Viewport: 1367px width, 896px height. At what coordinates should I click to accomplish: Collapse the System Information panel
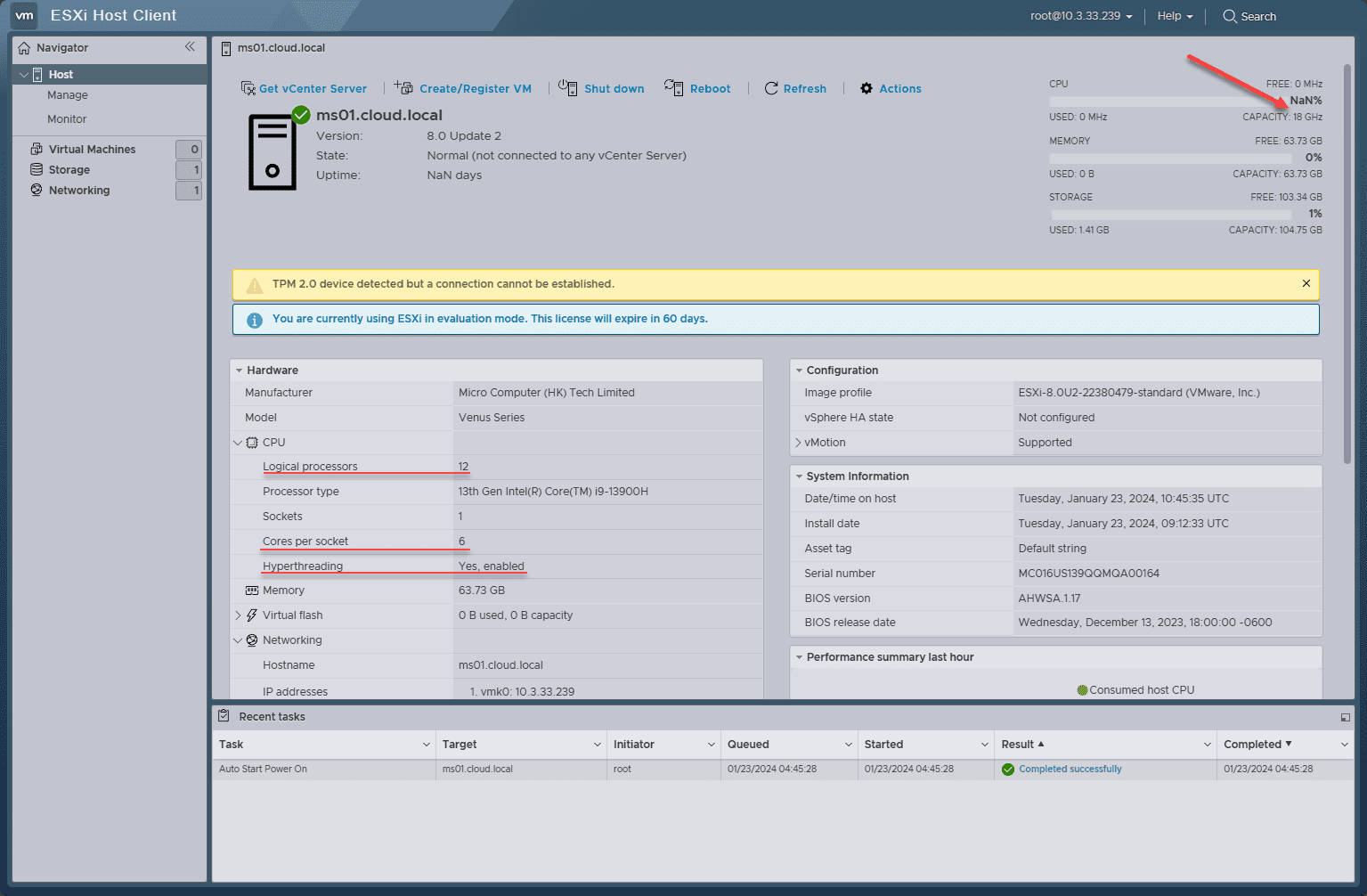click(799, 477)
